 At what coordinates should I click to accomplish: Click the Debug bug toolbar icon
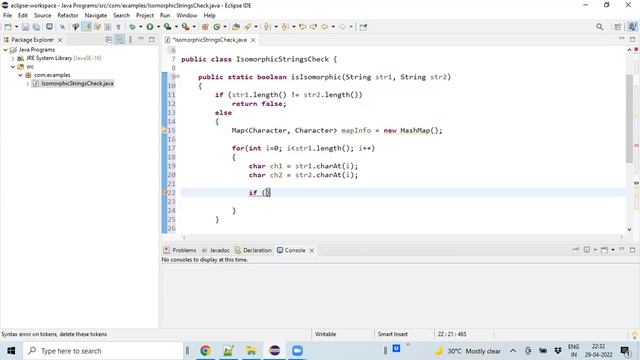(132, 27)
